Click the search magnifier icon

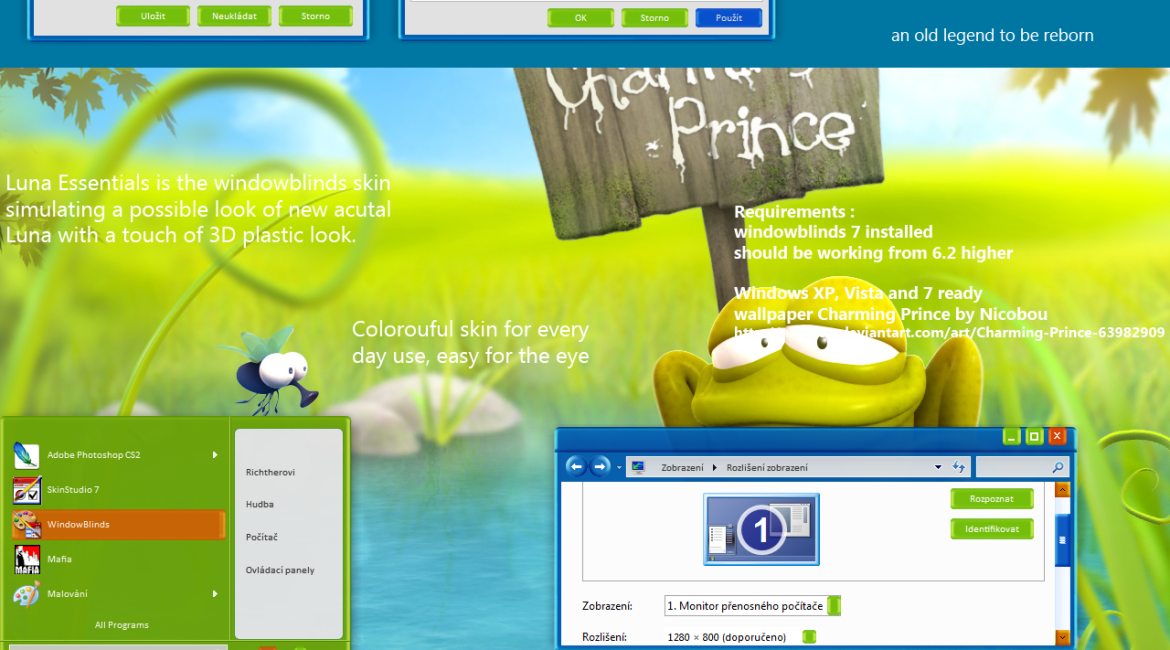click(1057, 467)
